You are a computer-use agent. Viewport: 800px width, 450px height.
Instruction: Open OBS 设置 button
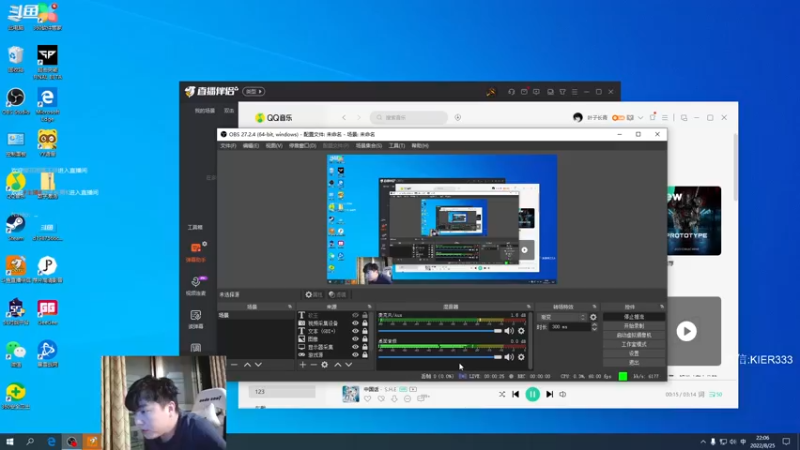(634, 354)
